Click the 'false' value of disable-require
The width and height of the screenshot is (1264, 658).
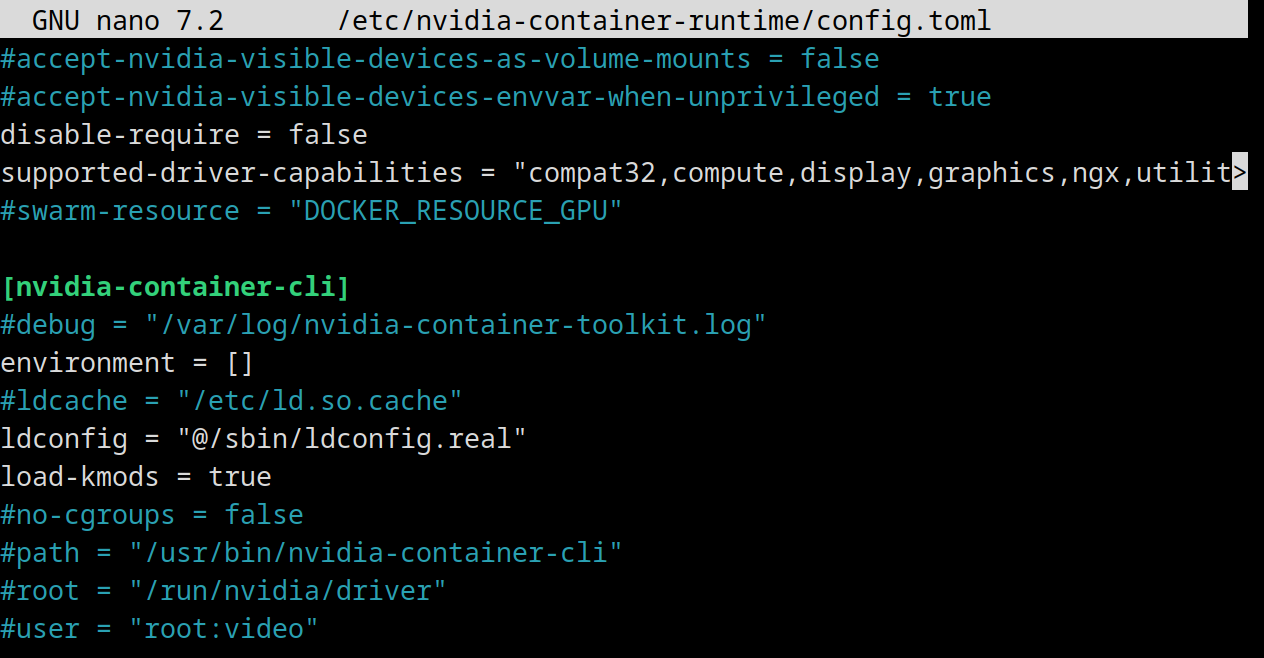(x=328, y=135)
